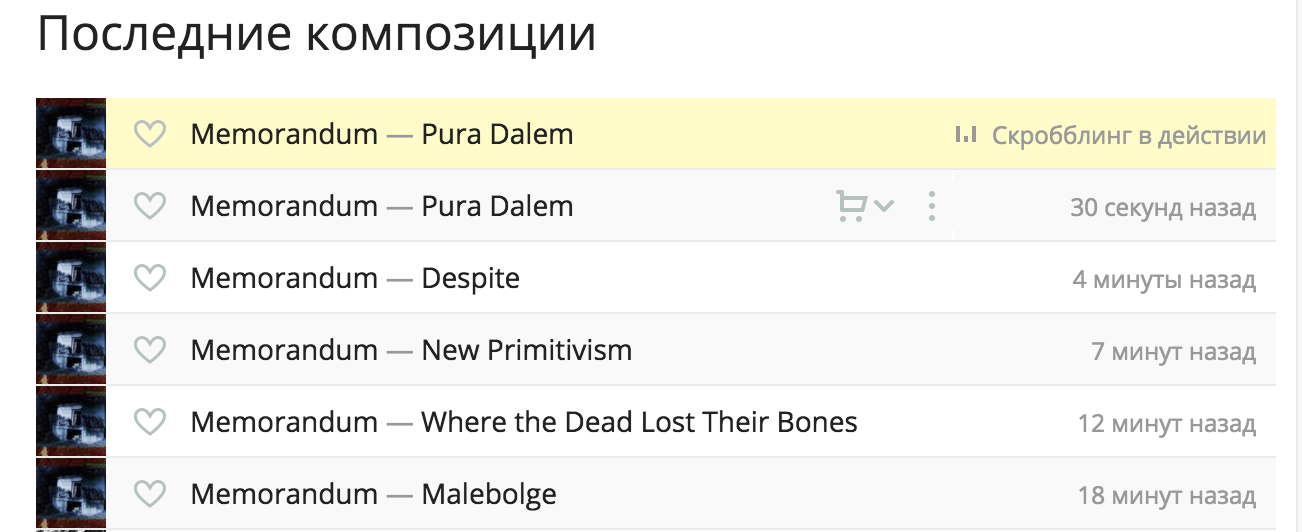Open album art beside Despite
The height and width of the screenshot is (532, 1302).
tap(71, 278)
